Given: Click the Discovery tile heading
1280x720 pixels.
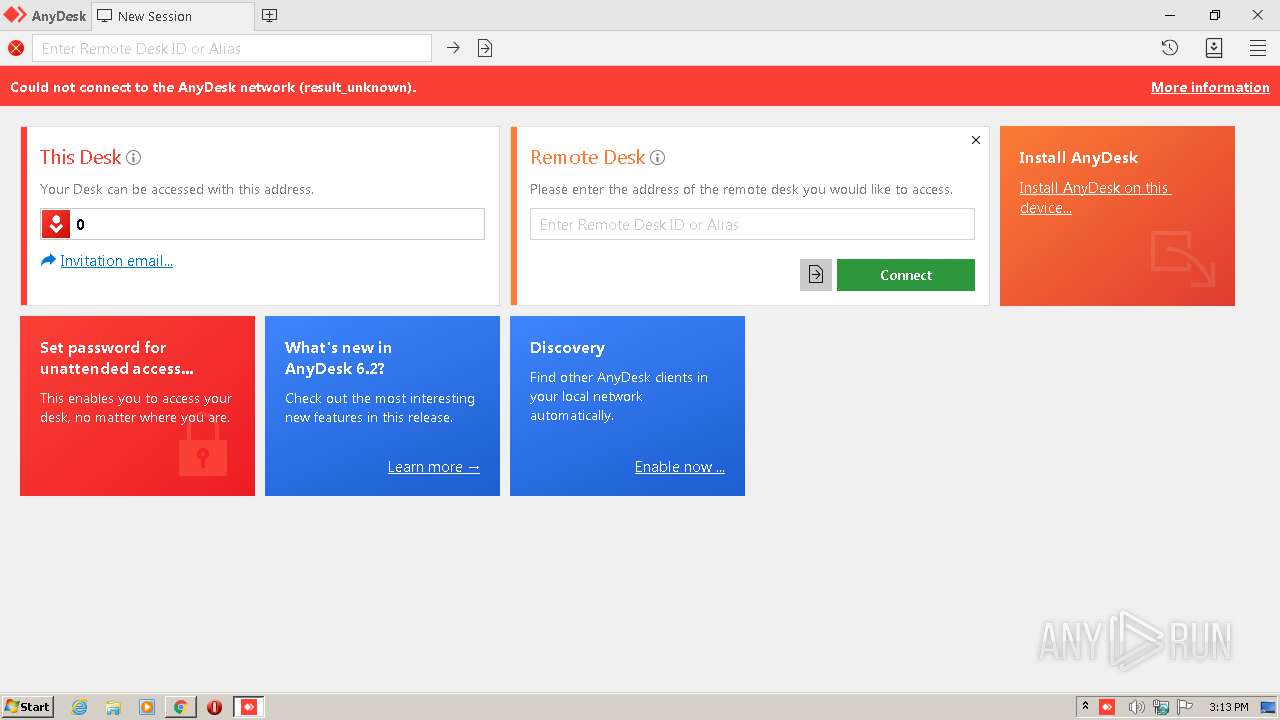Looking at the screenshot, I should point(567,347).
